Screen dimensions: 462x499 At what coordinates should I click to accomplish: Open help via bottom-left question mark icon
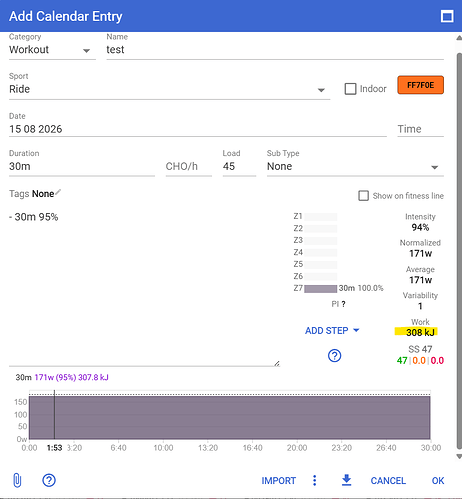[49, 480]
